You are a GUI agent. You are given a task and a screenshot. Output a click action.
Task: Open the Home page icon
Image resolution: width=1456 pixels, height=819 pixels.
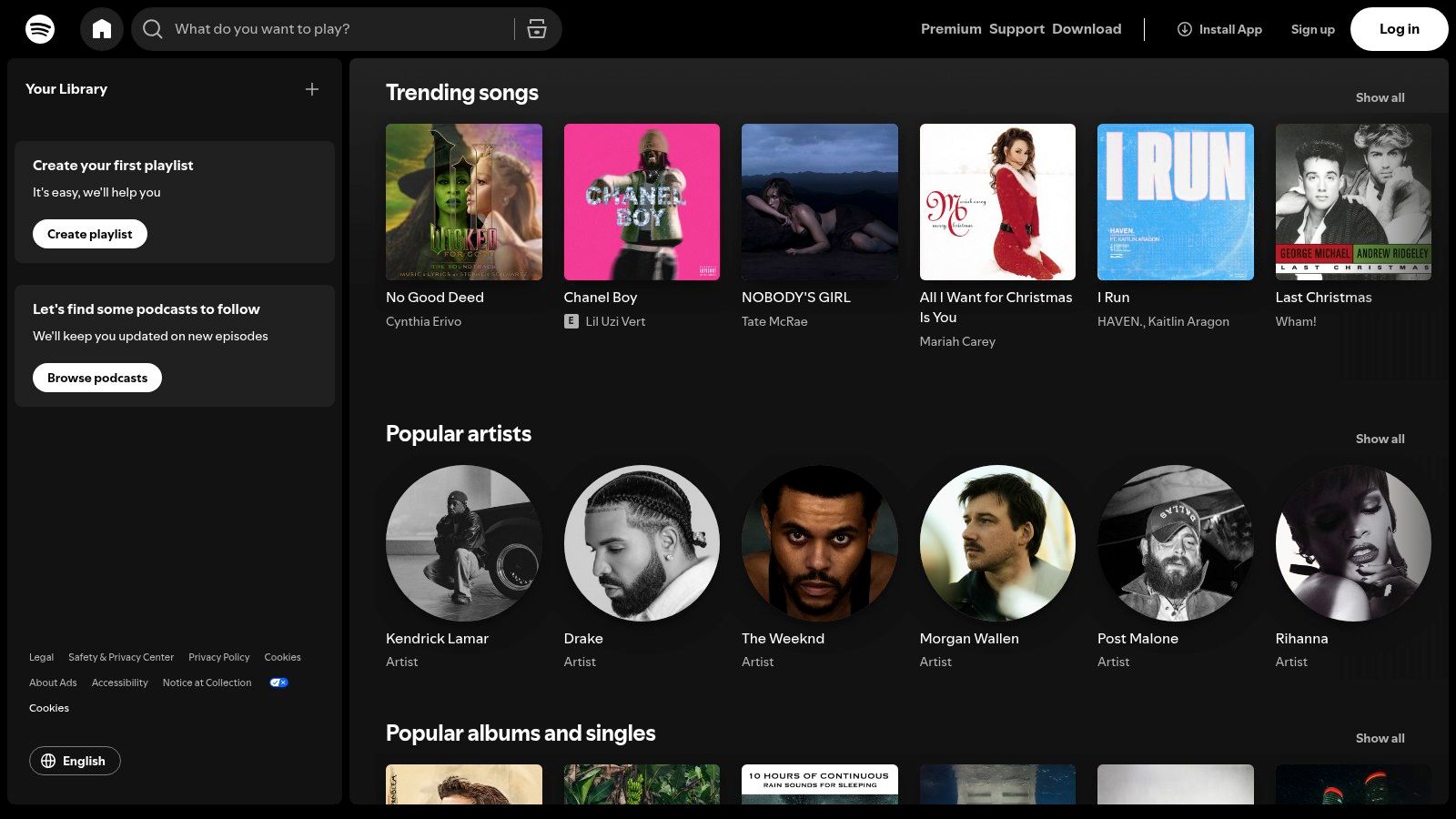pyautogui.click(x=102, y=28)
